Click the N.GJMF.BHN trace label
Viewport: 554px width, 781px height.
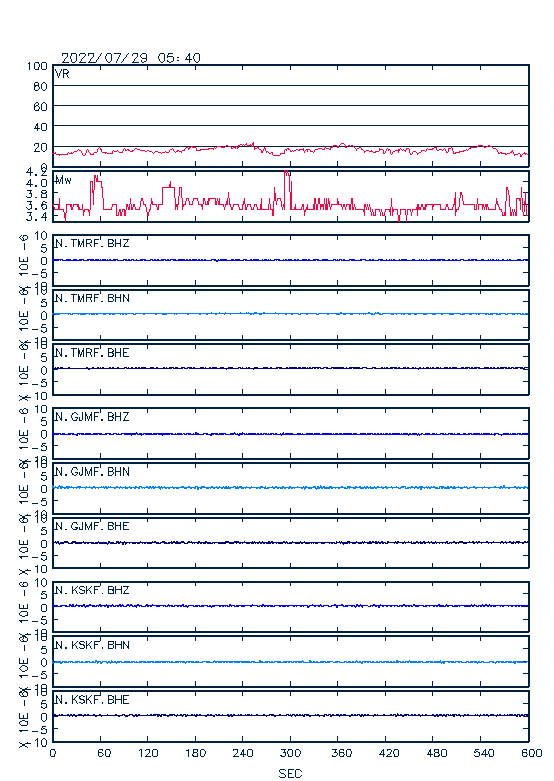[92, 471]
